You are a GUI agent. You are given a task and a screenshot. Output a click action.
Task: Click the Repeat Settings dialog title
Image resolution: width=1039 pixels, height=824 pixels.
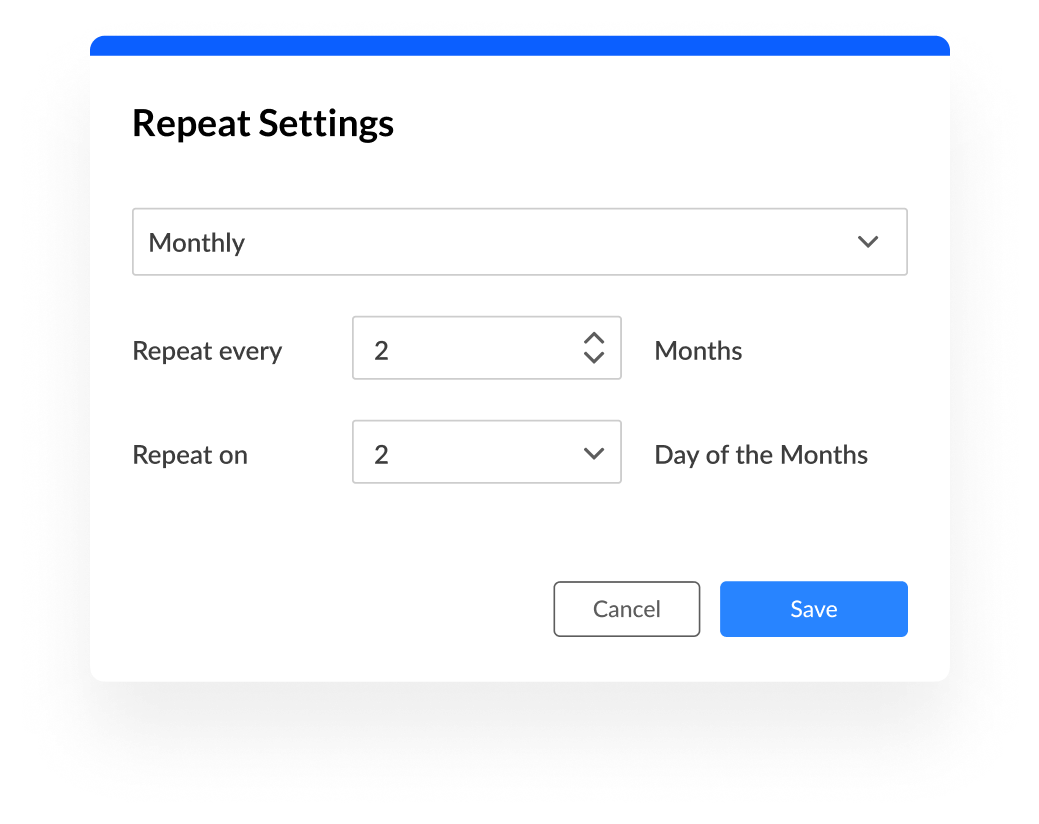(x=263, y=124)
